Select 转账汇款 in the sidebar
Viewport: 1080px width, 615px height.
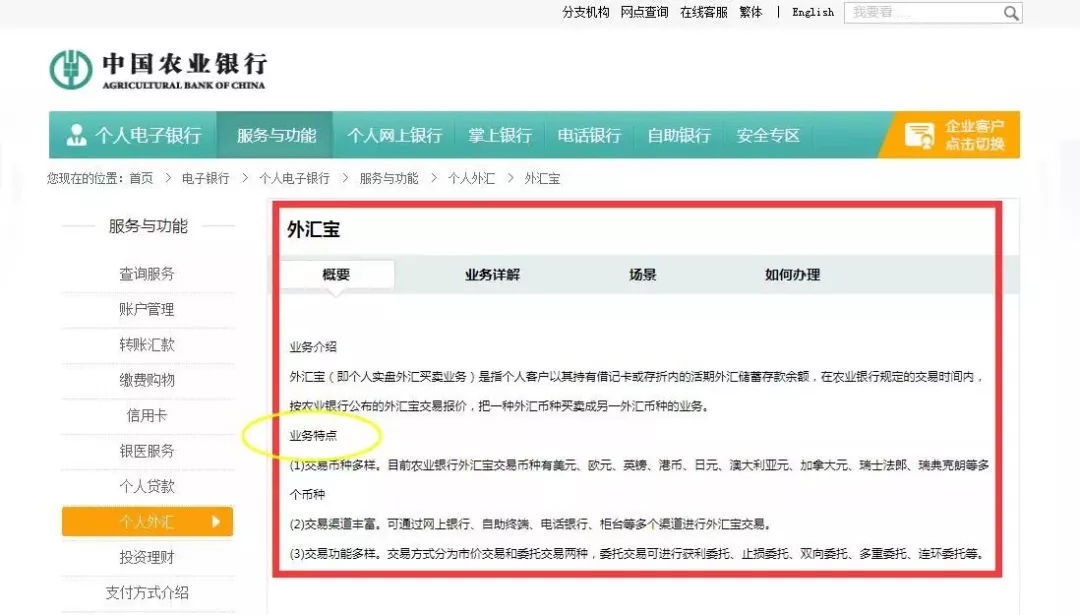pyautogui.click(x=147, y=345)
